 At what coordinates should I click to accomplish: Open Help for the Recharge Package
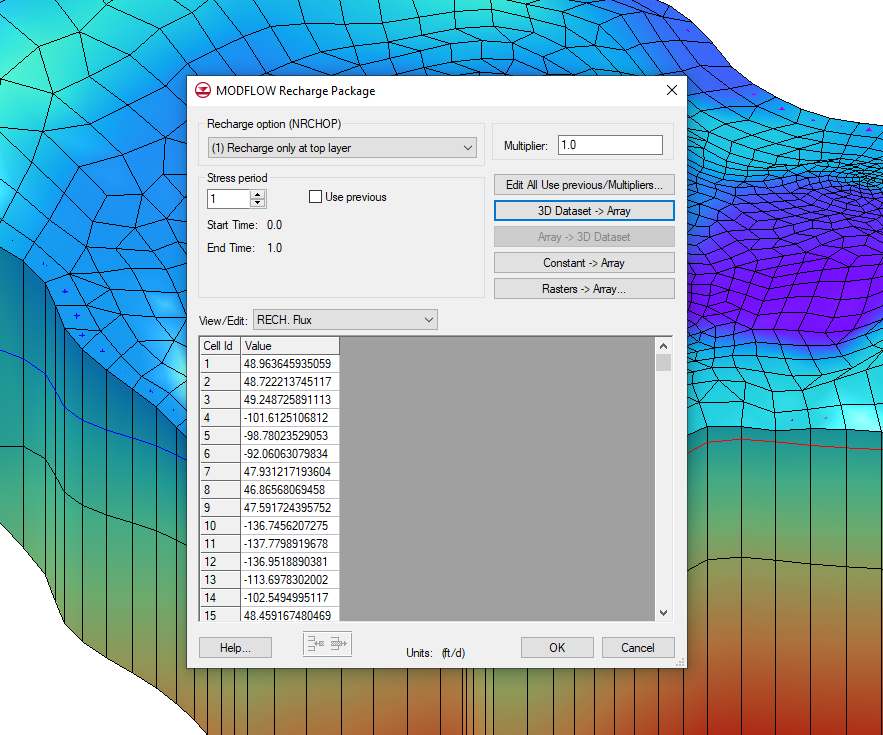234,647
